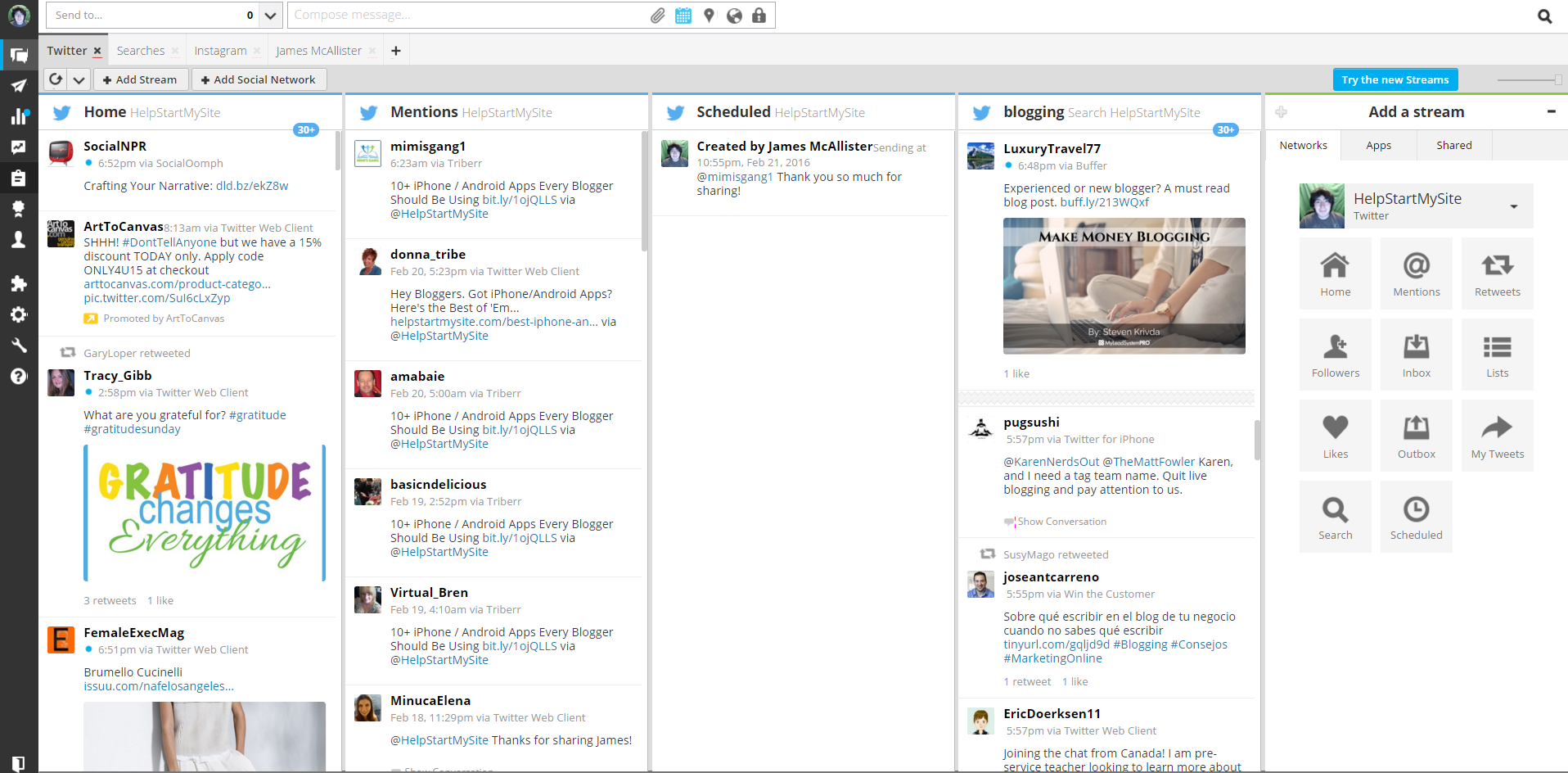Open the user profile avatar at top left
This screenshot has width=1568, height=773.
coord(19,16)
